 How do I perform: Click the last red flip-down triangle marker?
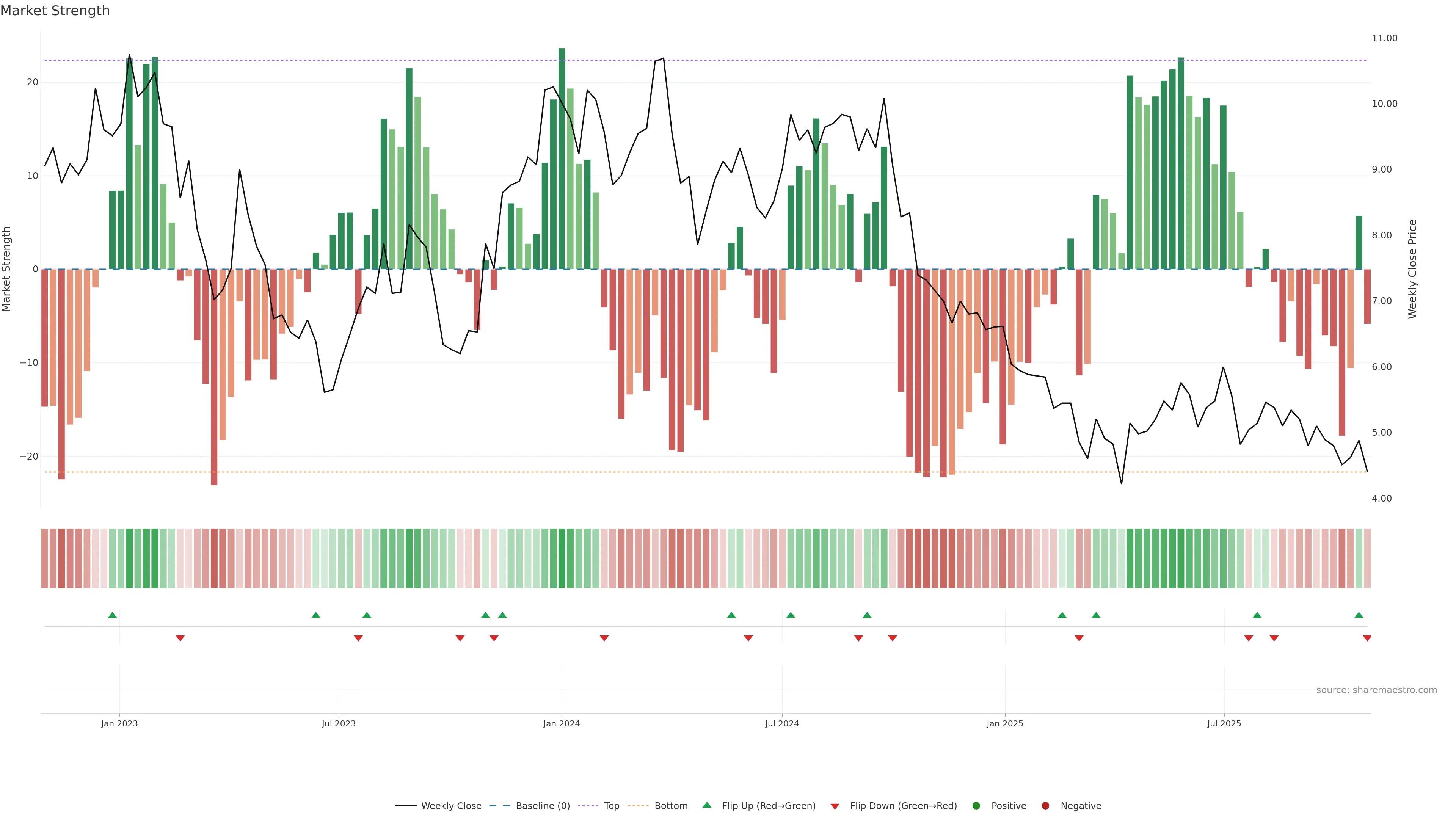point(1367,638)
